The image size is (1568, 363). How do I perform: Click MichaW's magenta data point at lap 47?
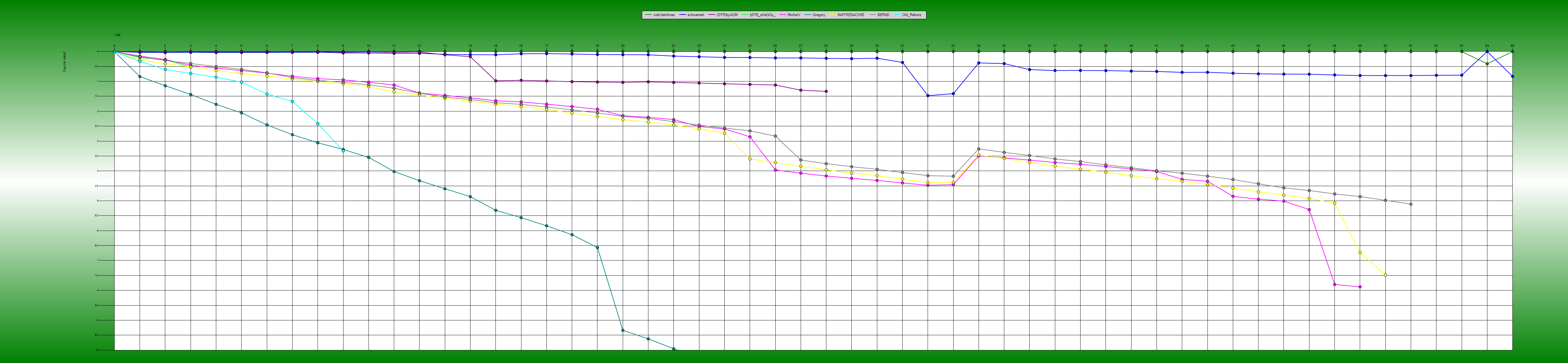[1309, 210]
